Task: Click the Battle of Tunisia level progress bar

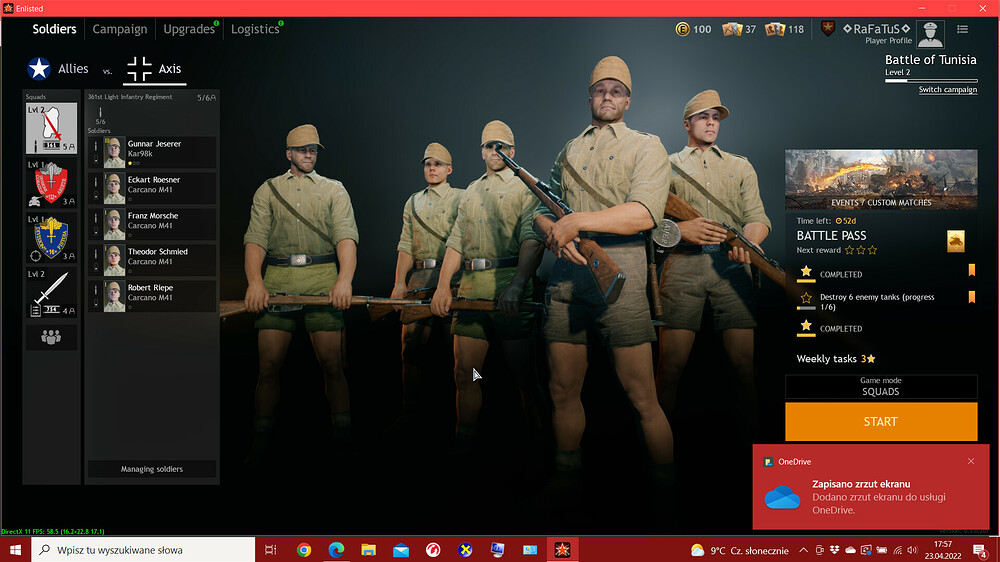Action: [931, 81]
